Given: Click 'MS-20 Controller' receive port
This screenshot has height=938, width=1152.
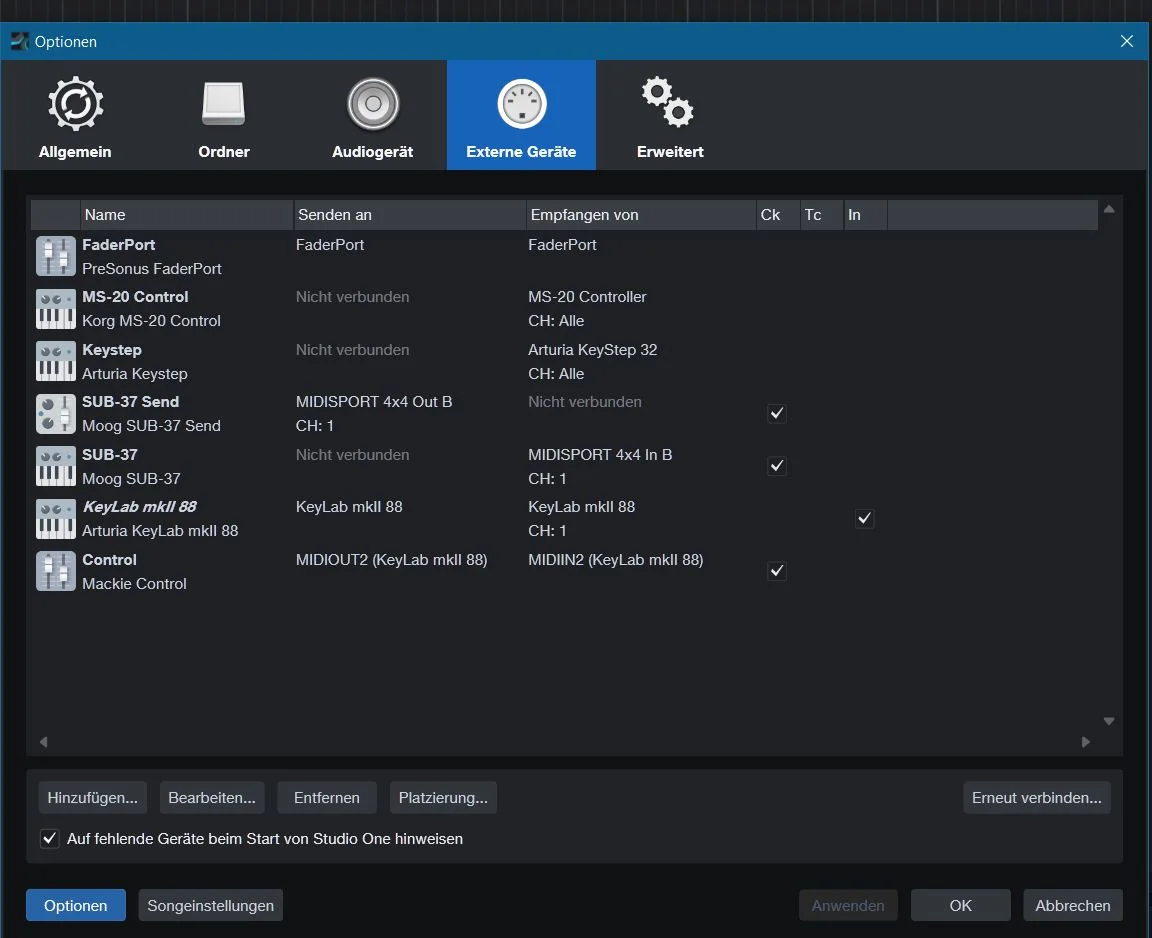Looking at the screenshot, I should coord(587,297).
